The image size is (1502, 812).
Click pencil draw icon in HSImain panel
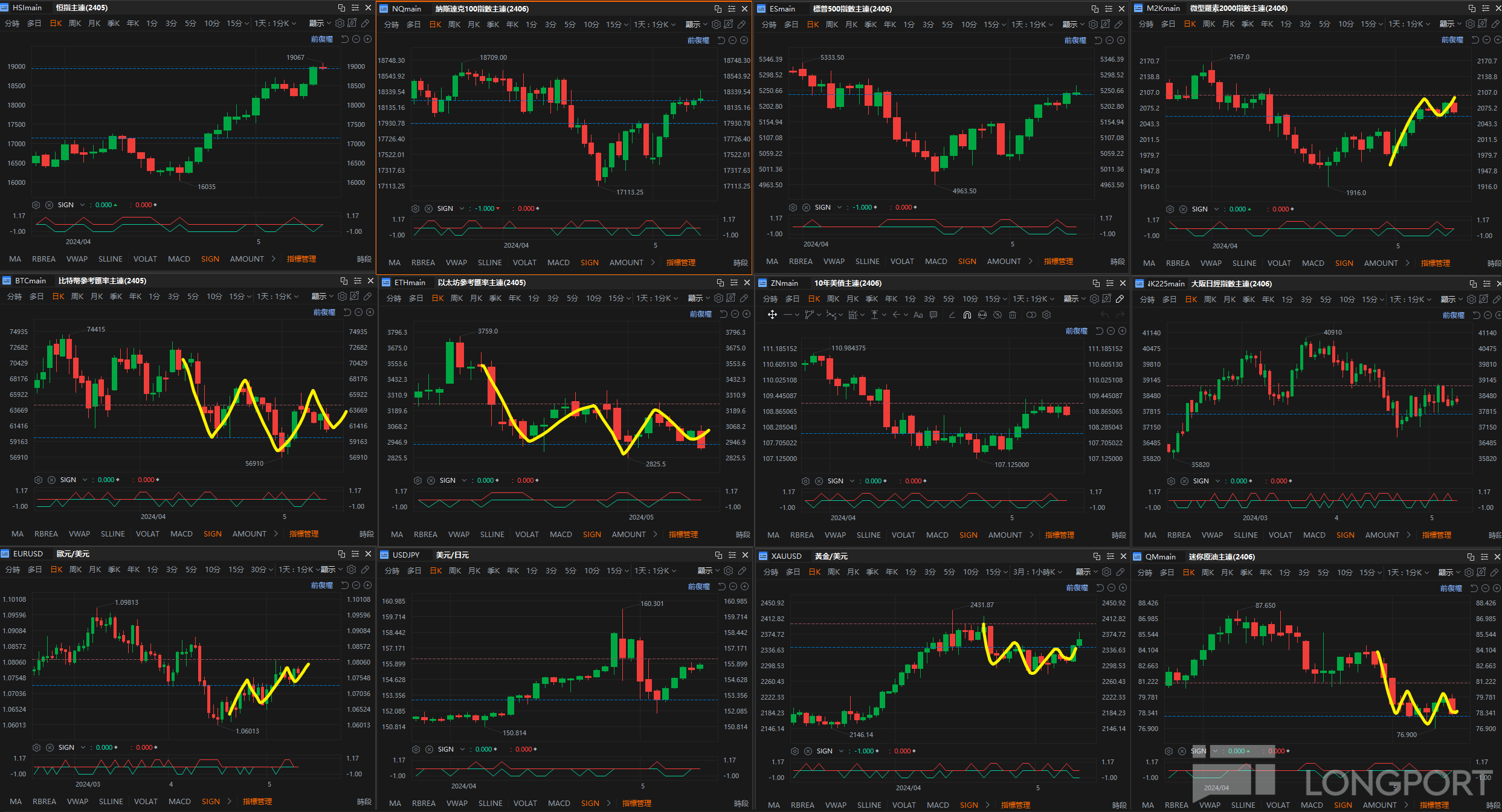(366, 24)
